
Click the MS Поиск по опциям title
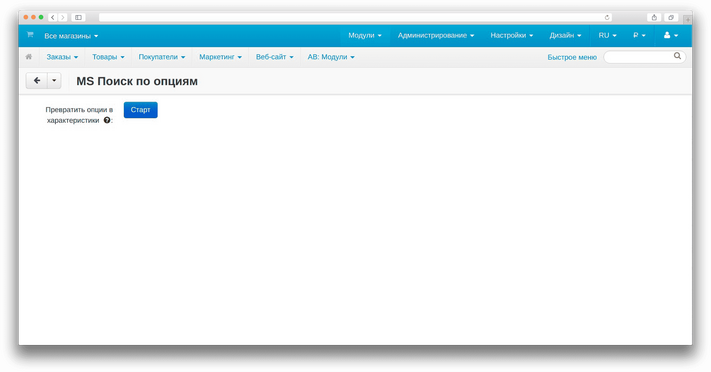point(137,81)
